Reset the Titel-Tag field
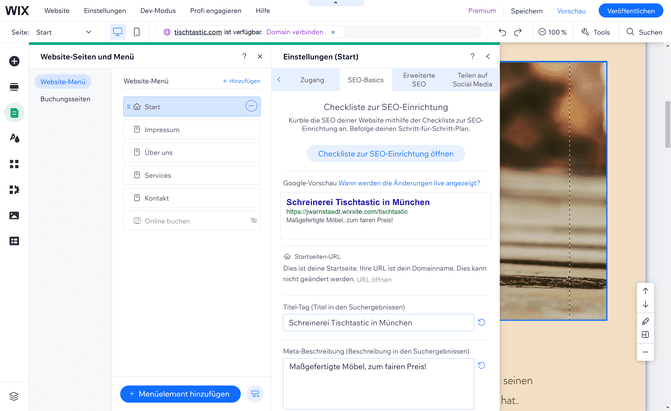This screenshot has width=671, height=411. pos(481,322)
